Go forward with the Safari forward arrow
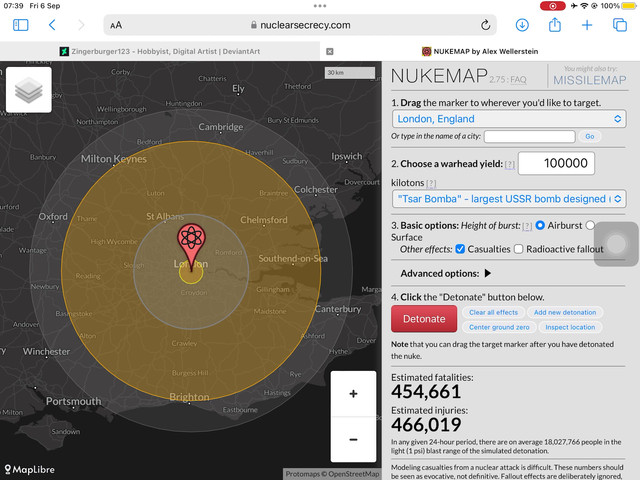Image resolution: width=640 pixels, height=480 pixels. coord(81,25)
